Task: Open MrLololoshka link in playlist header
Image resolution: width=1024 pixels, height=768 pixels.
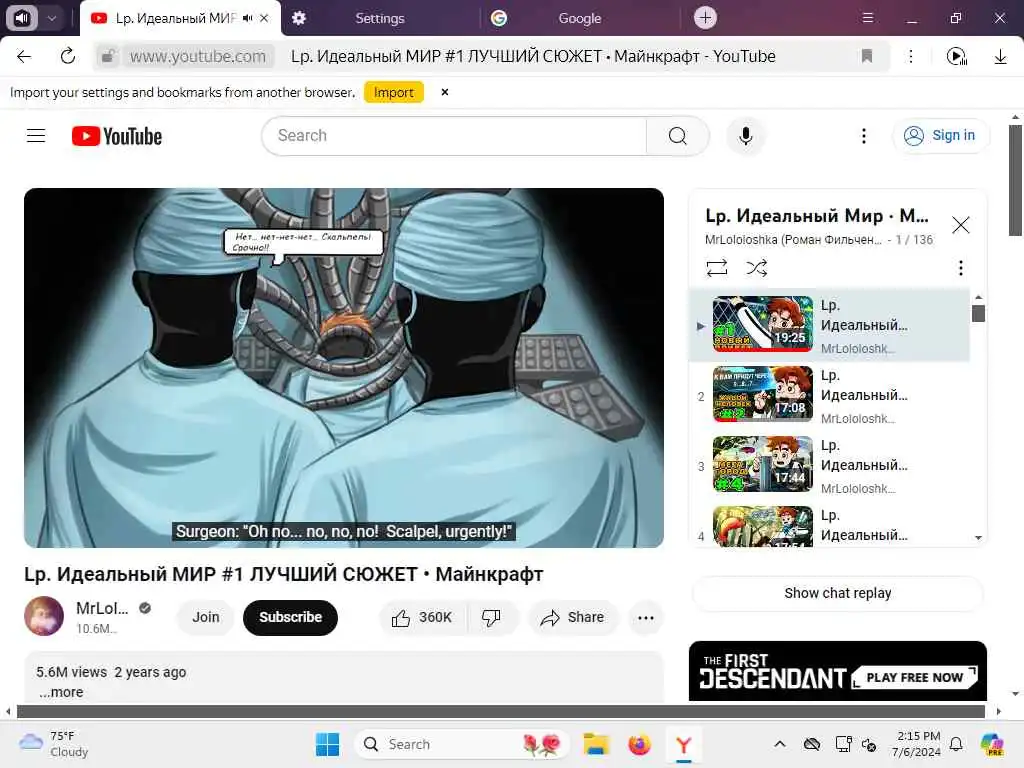Action: pyautogui.click(x=793, y=240)
